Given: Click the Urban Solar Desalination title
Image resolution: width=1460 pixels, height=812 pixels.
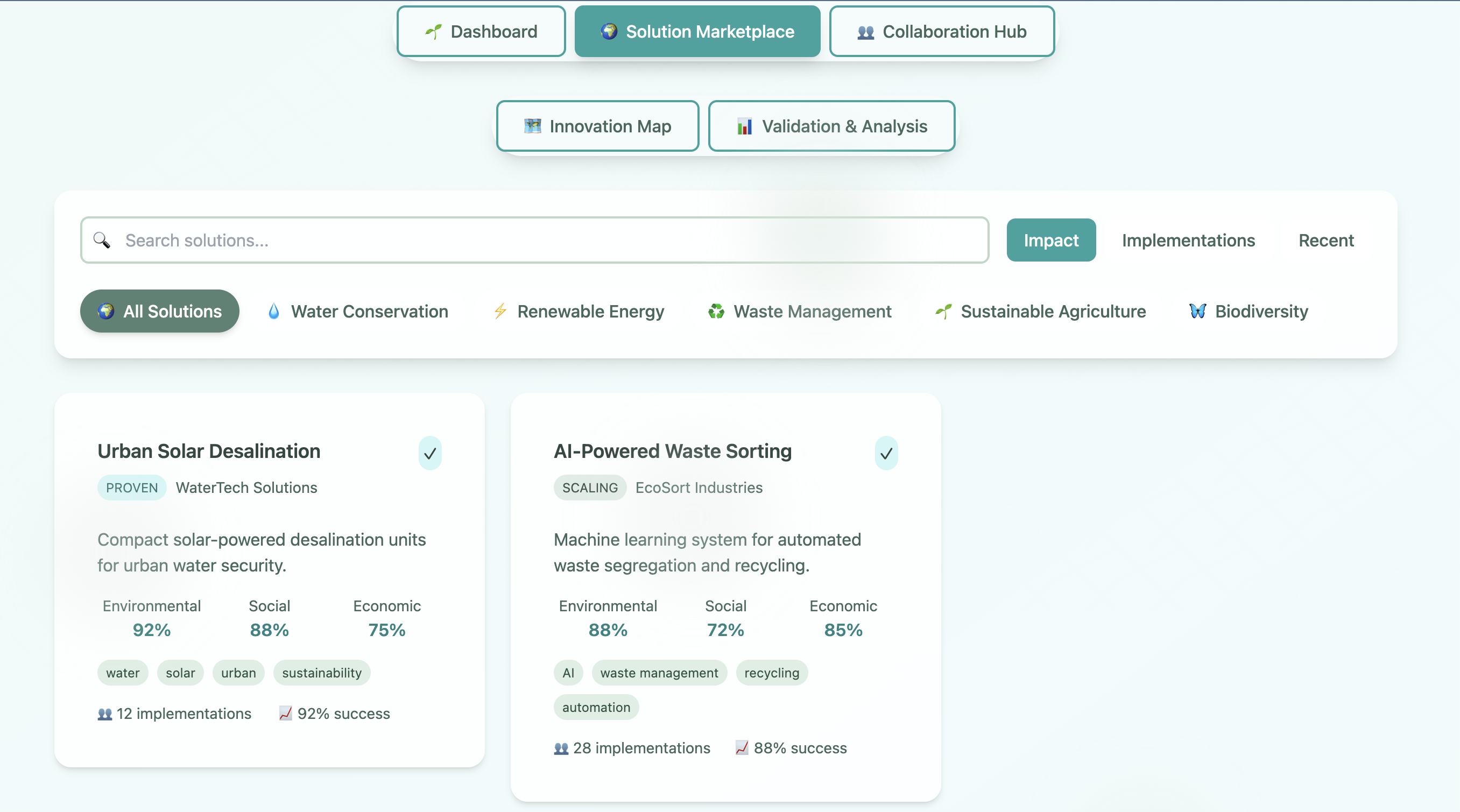Looking at the screenshot, I should tap(209, 451).
